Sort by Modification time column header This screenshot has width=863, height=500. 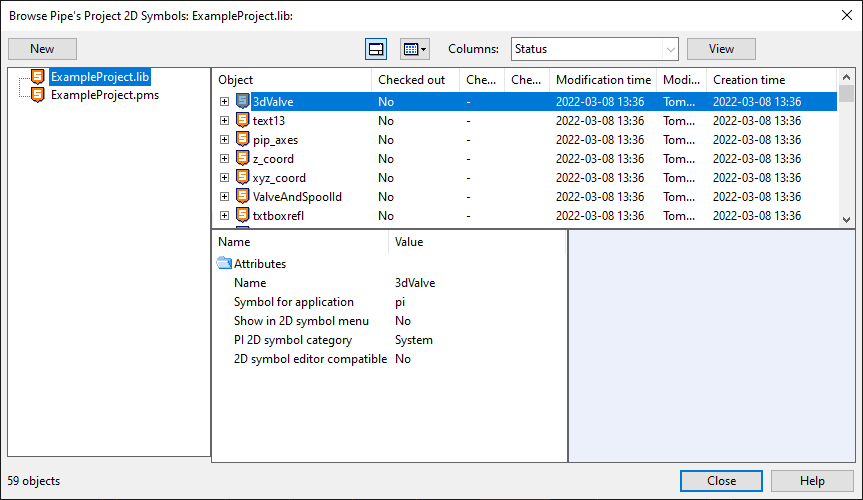pos(603,80)
